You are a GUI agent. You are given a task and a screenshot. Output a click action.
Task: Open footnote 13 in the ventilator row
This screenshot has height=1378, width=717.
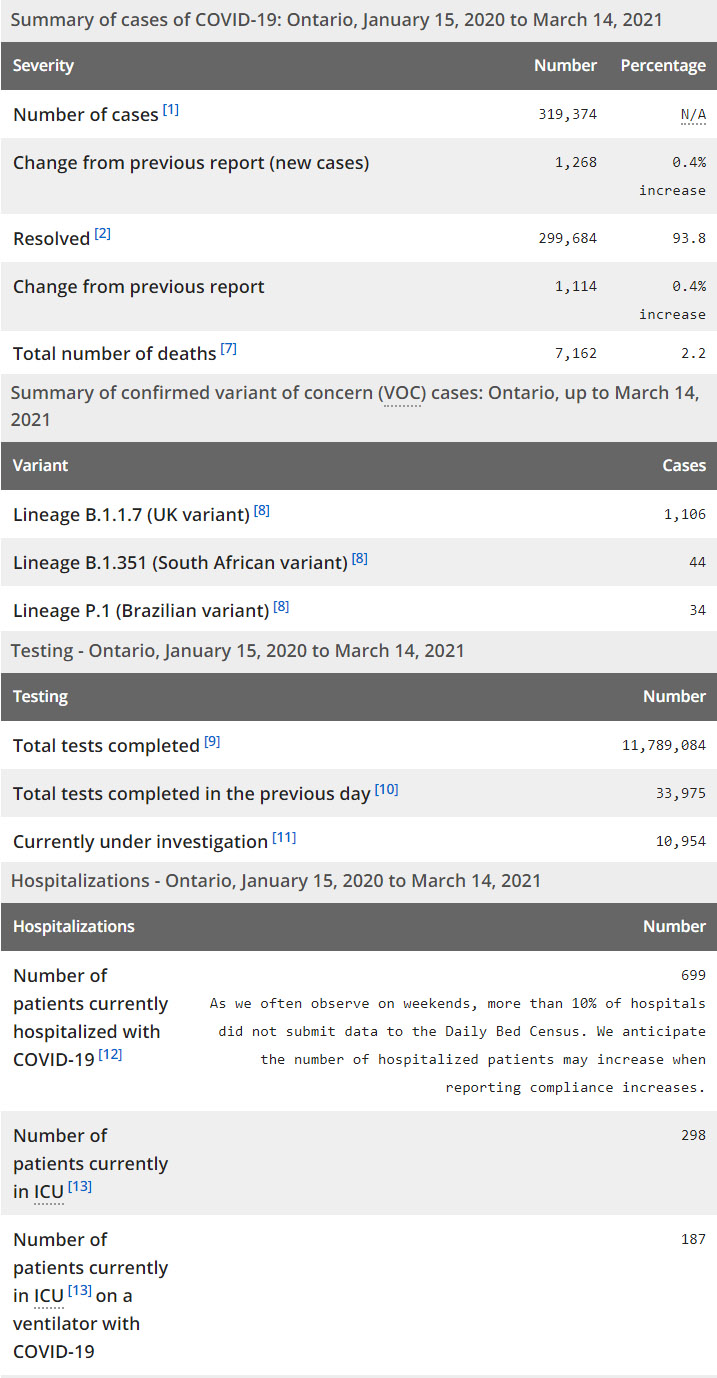[80, 1290]
